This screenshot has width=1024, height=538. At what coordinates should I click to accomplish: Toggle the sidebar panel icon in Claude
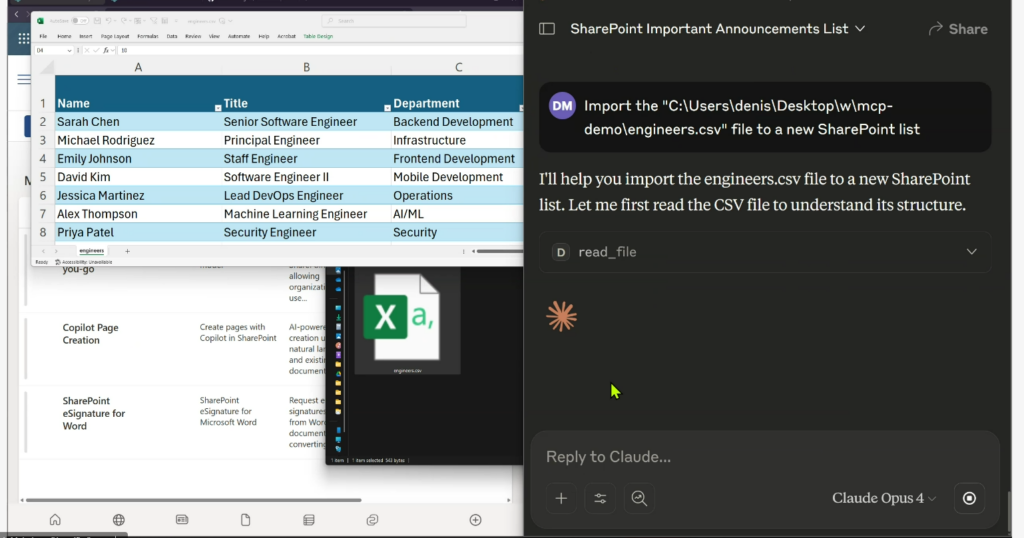tap(547, 29)
